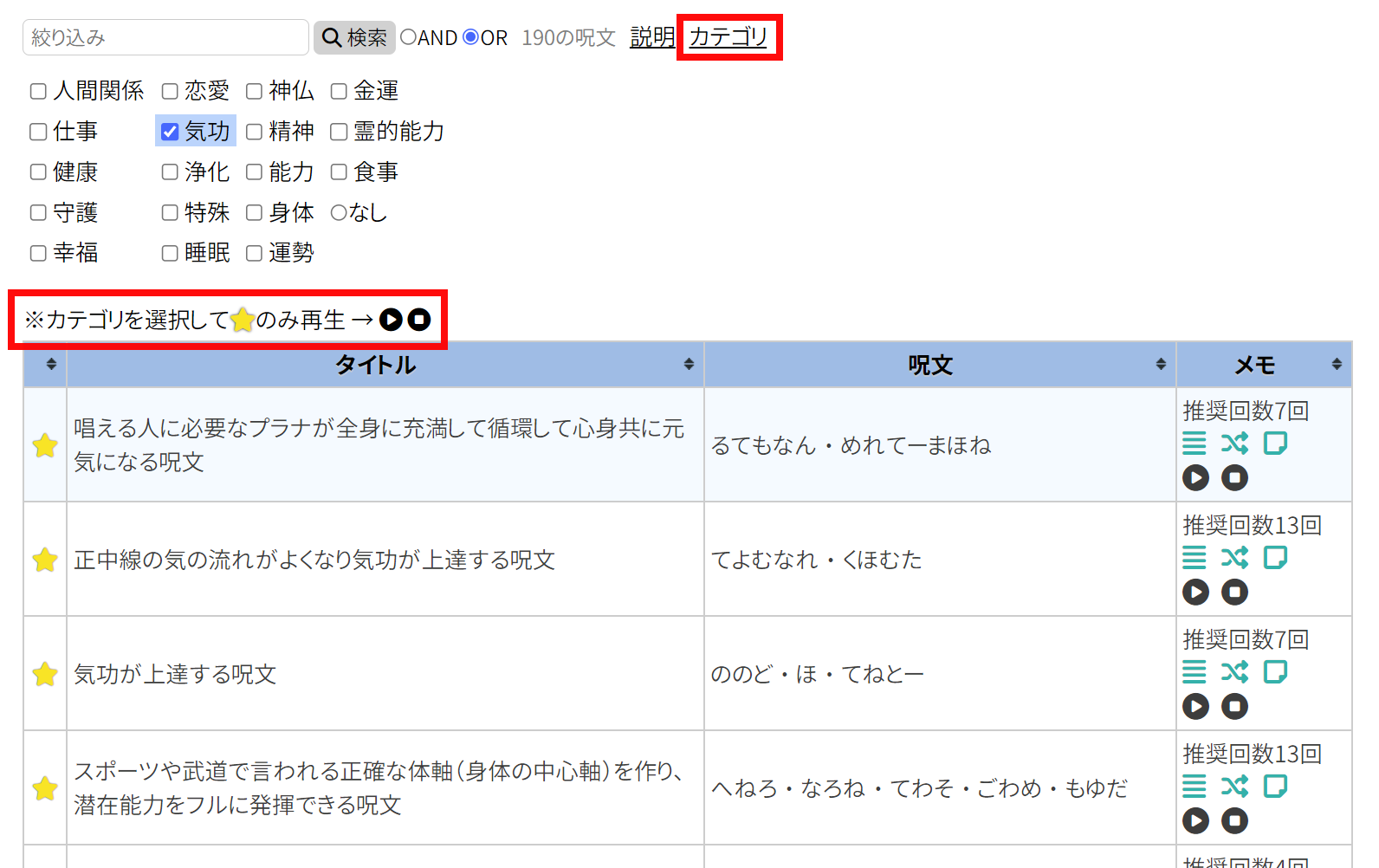Sort by the タイトル column header arrows

coord(689,365)
